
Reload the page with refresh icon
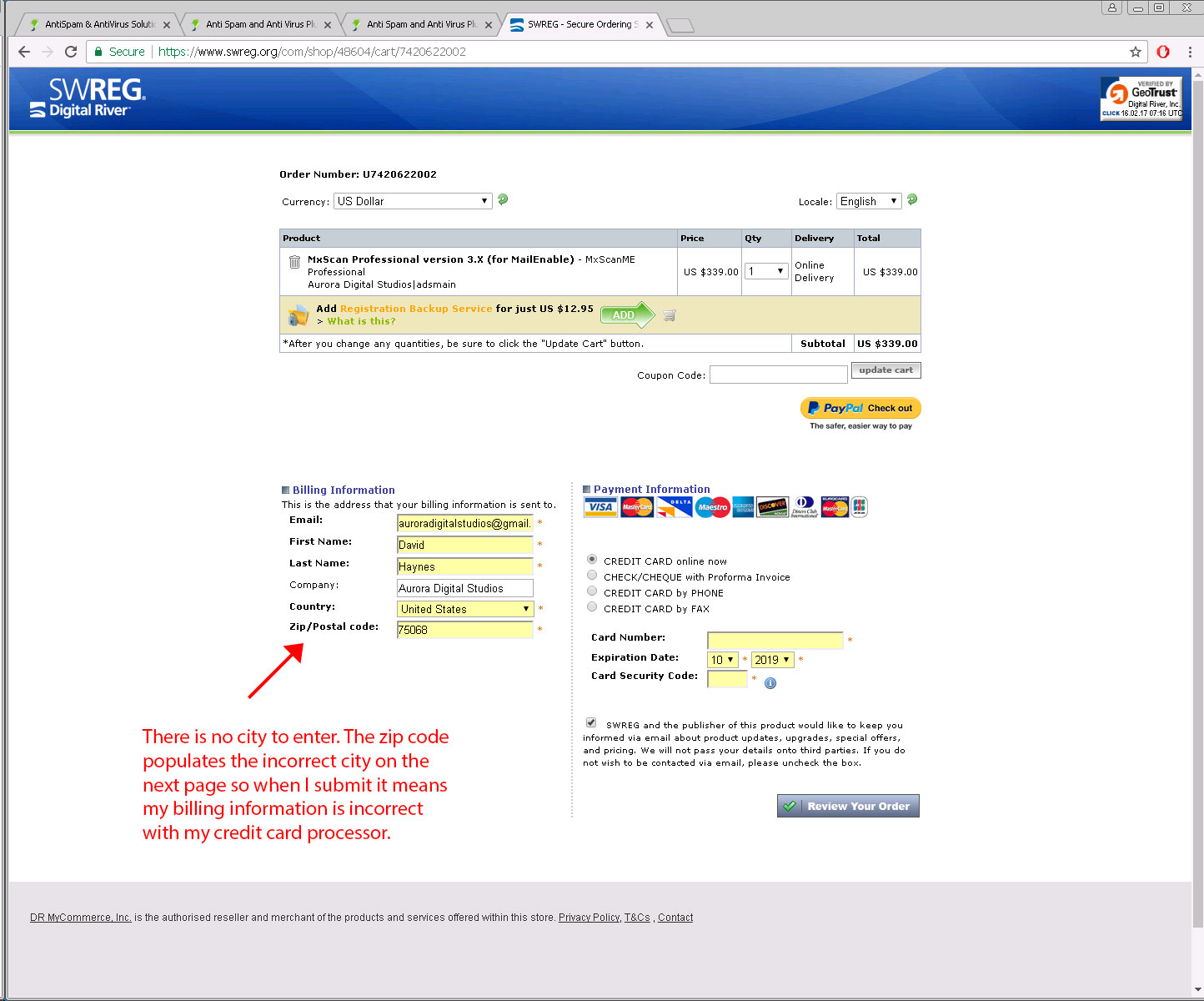point(71,52)
